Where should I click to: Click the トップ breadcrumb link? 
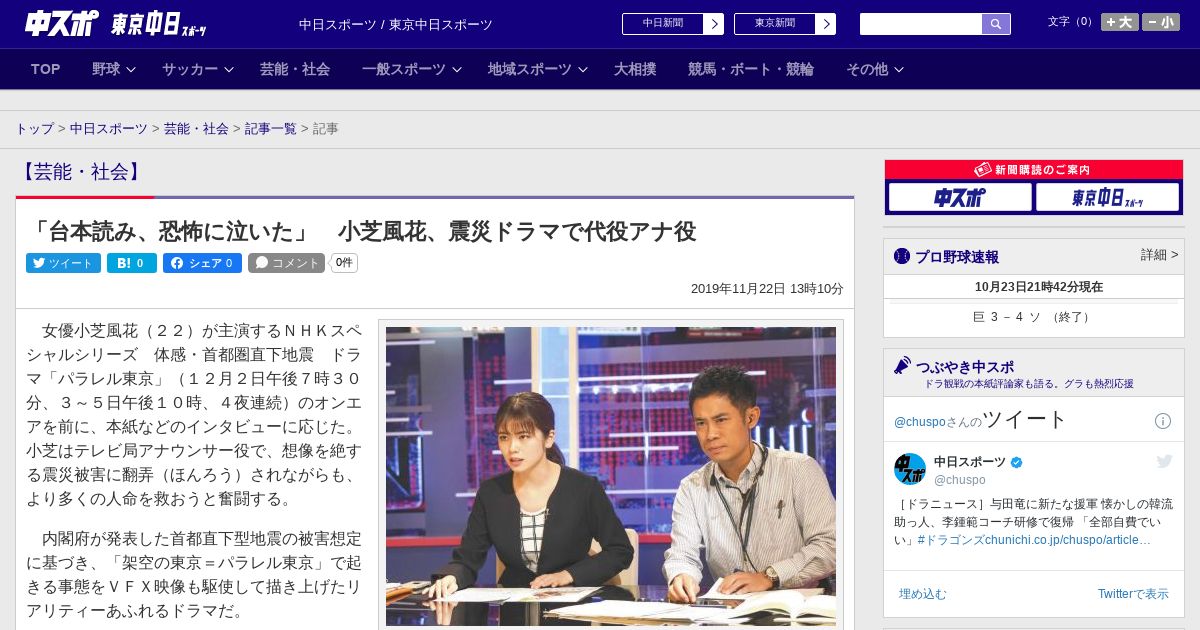point(34,129)
